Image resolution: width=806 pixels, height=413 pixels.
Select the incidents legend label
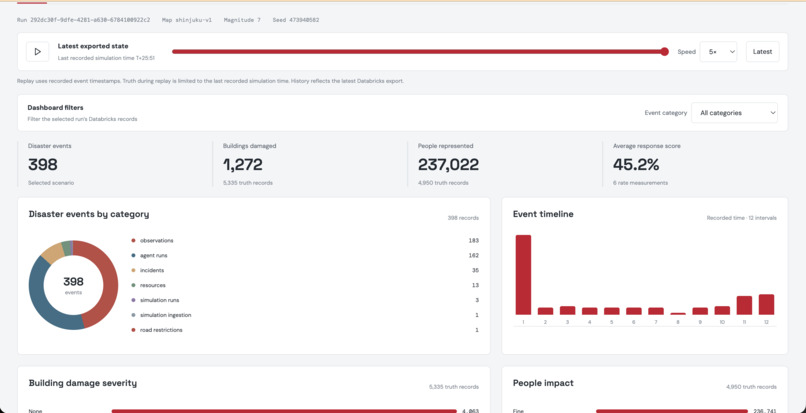pos(152,270)
